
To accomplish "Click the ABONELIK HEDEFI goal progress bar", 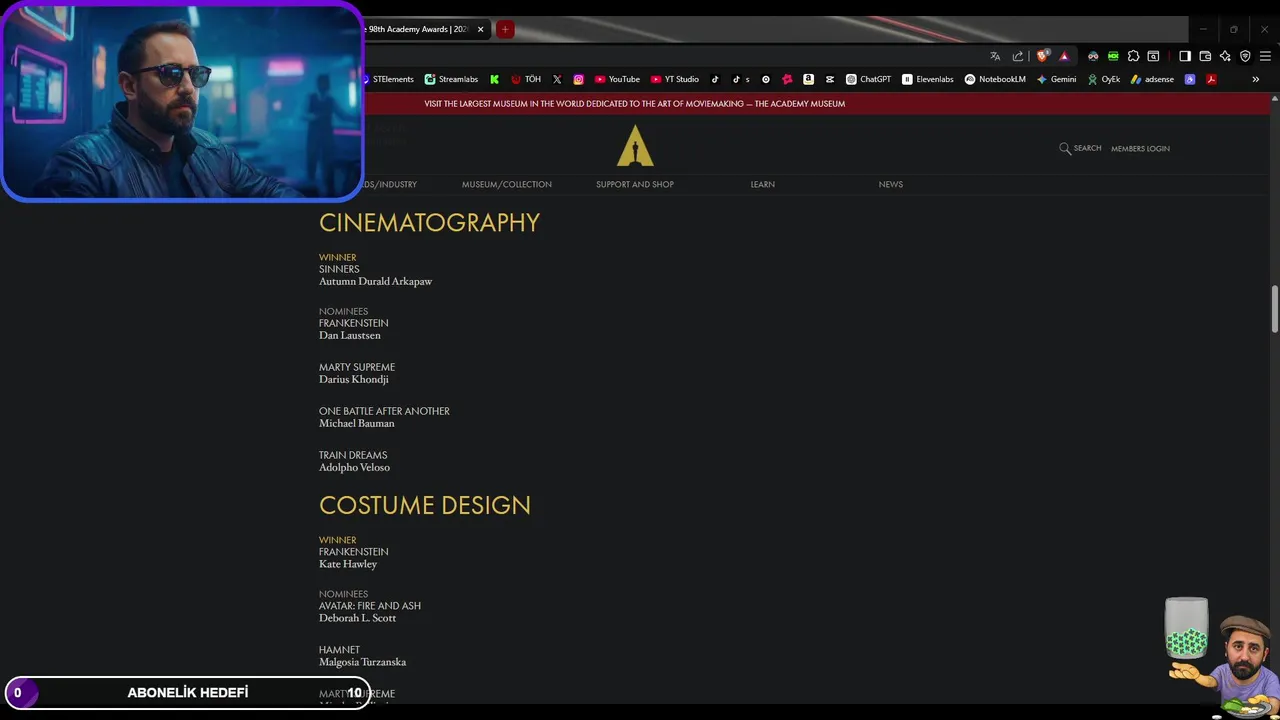I will [x=187, y=692].
